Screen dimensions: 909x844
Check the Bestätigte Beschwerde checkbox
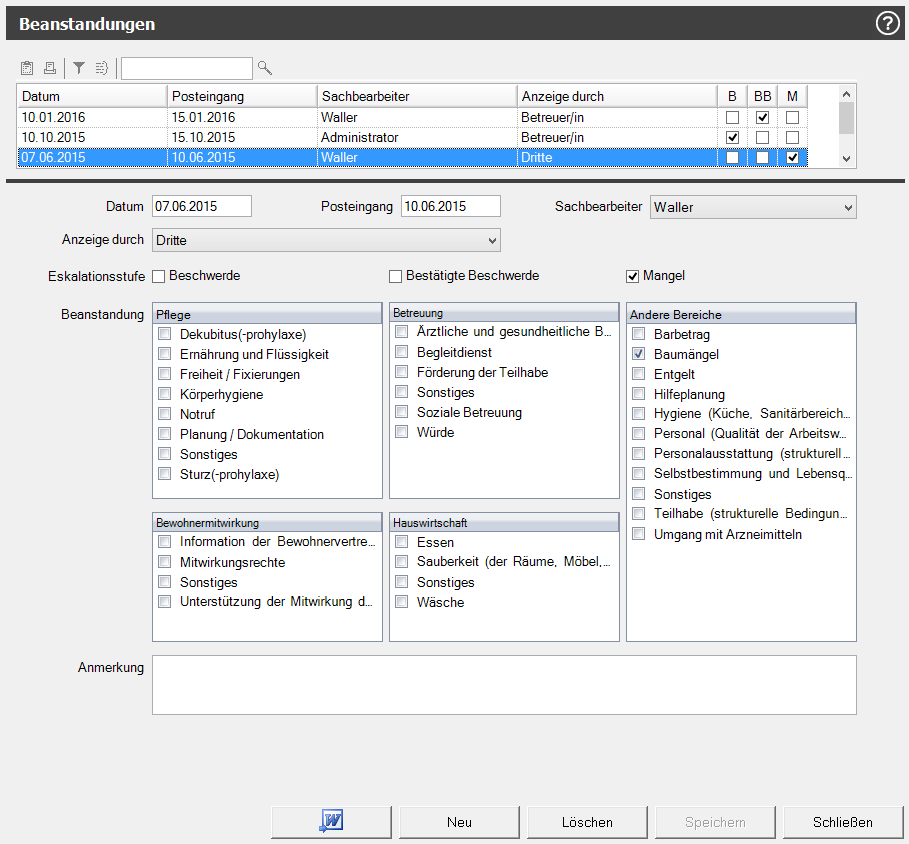point(396,276)
